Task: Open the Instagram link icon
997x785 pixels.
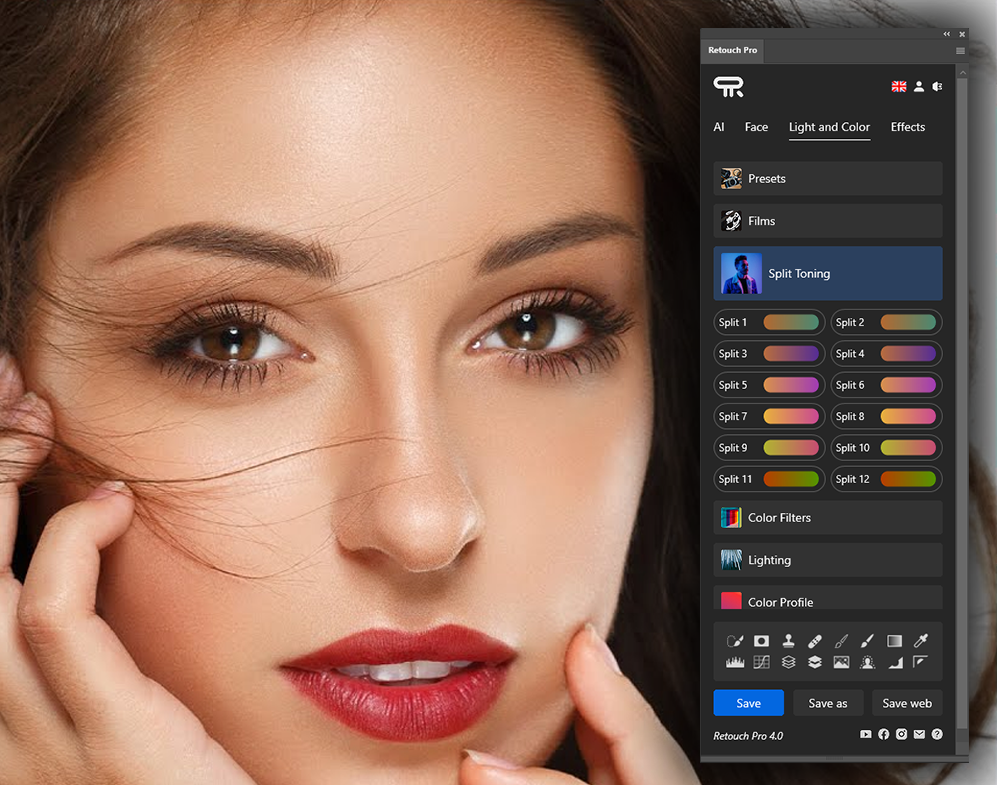Action: [902, 734]
